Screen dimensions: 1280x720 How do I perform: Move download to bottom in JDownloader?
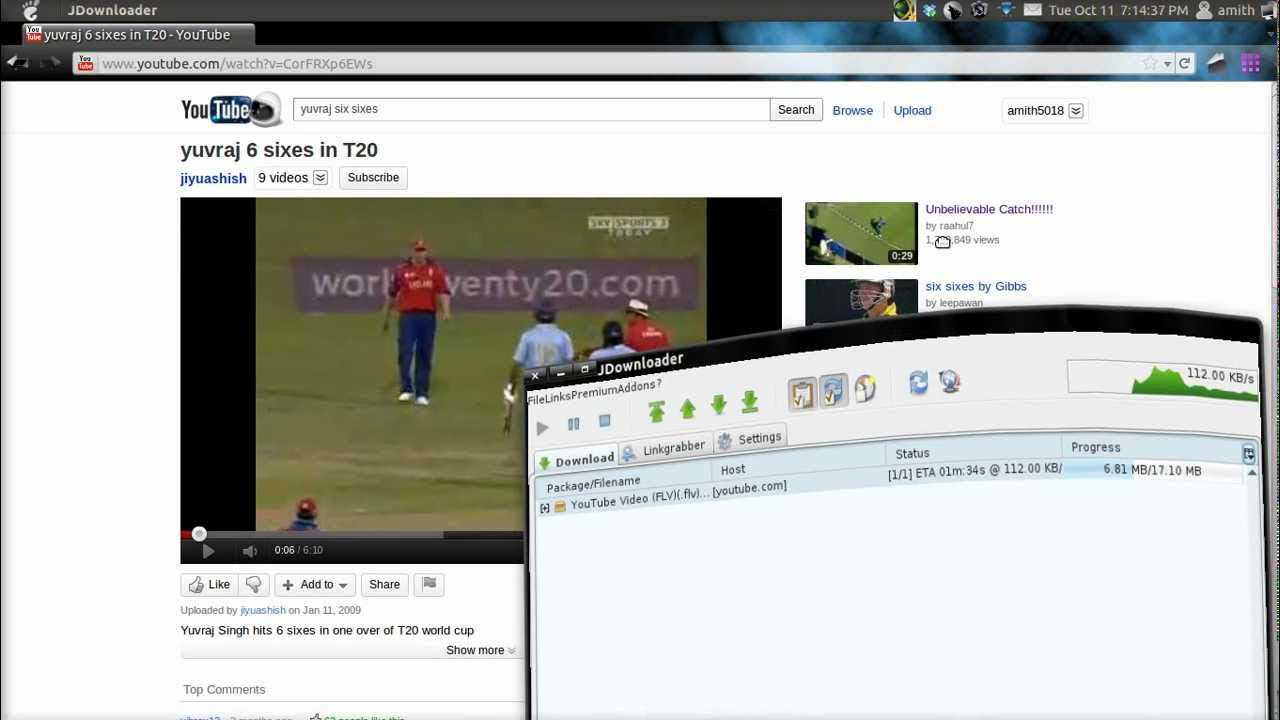[x=749, y=401]
